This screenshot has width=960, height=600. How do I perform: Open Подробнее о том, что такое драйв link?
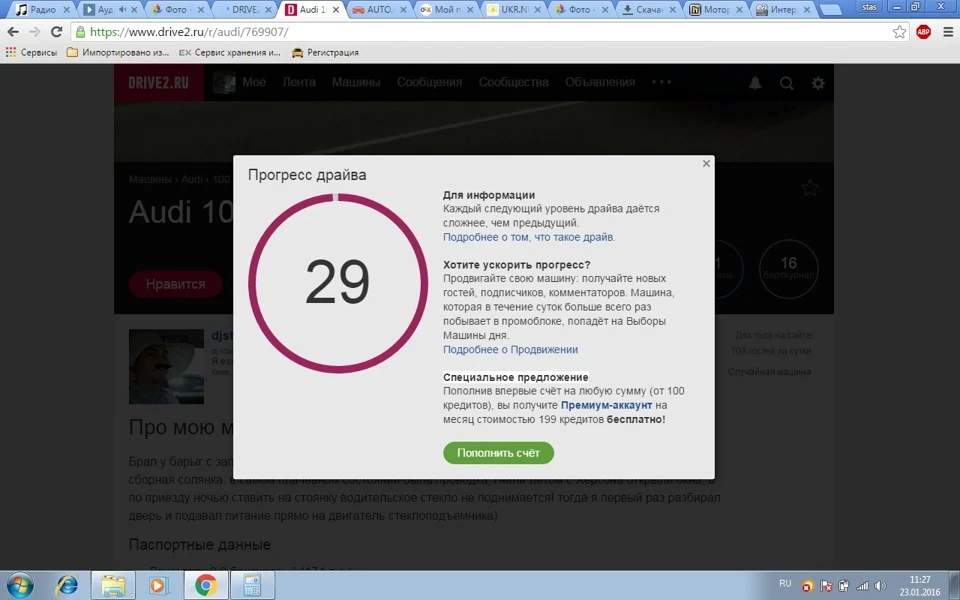529,237
